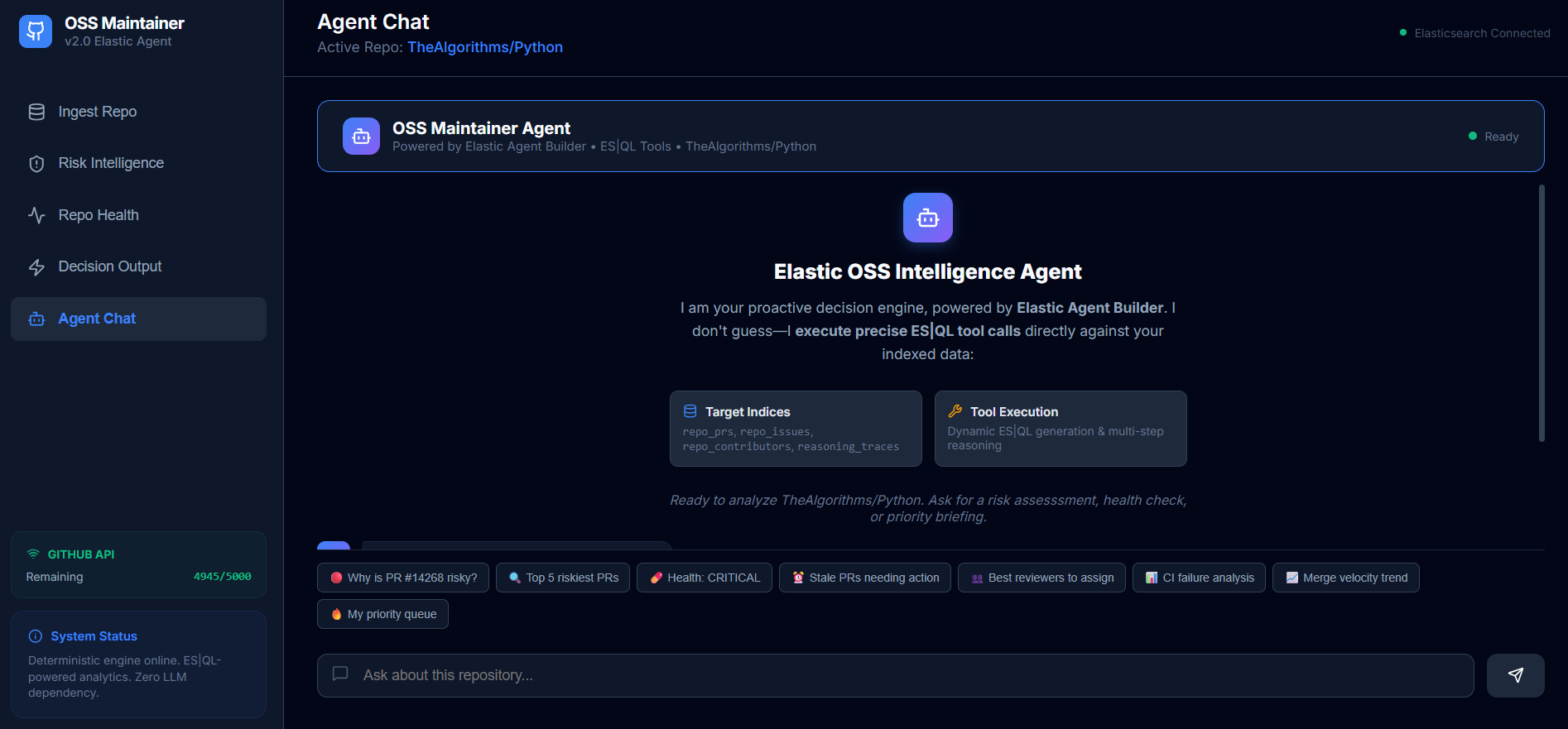
Task: Click the 'Agent Chat' page title
Action: coord(373,22)
